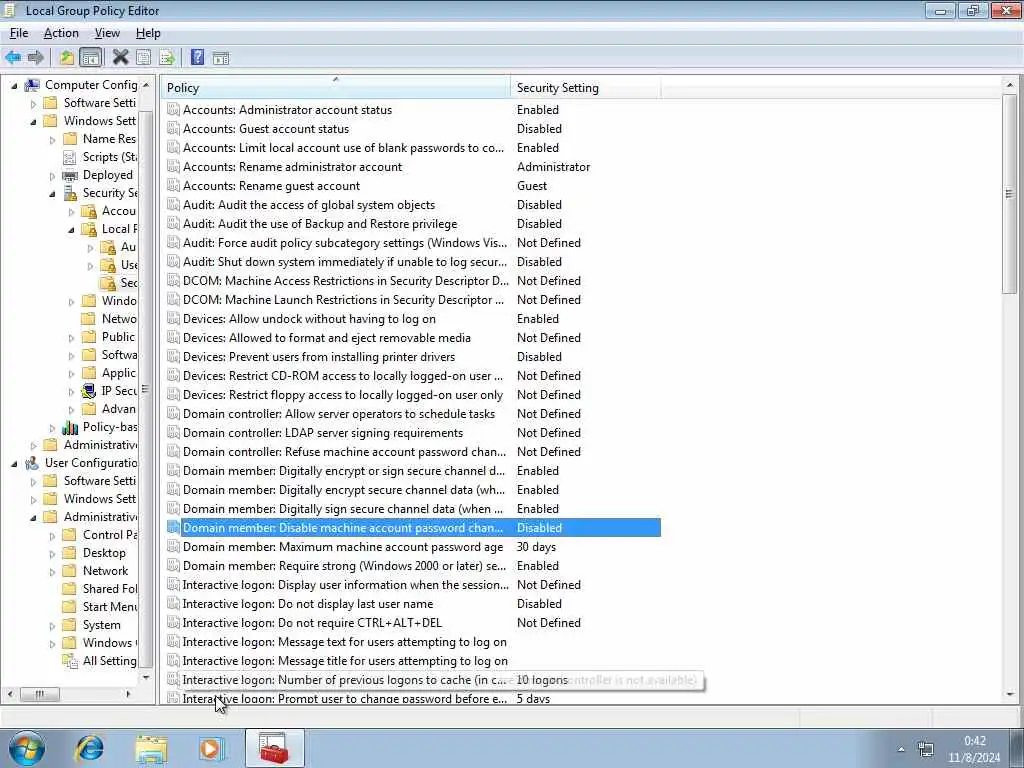This screenshot has height=768, width=1024.
Task: Click the Deployed Printers node icon
Action: click(70, 175)
